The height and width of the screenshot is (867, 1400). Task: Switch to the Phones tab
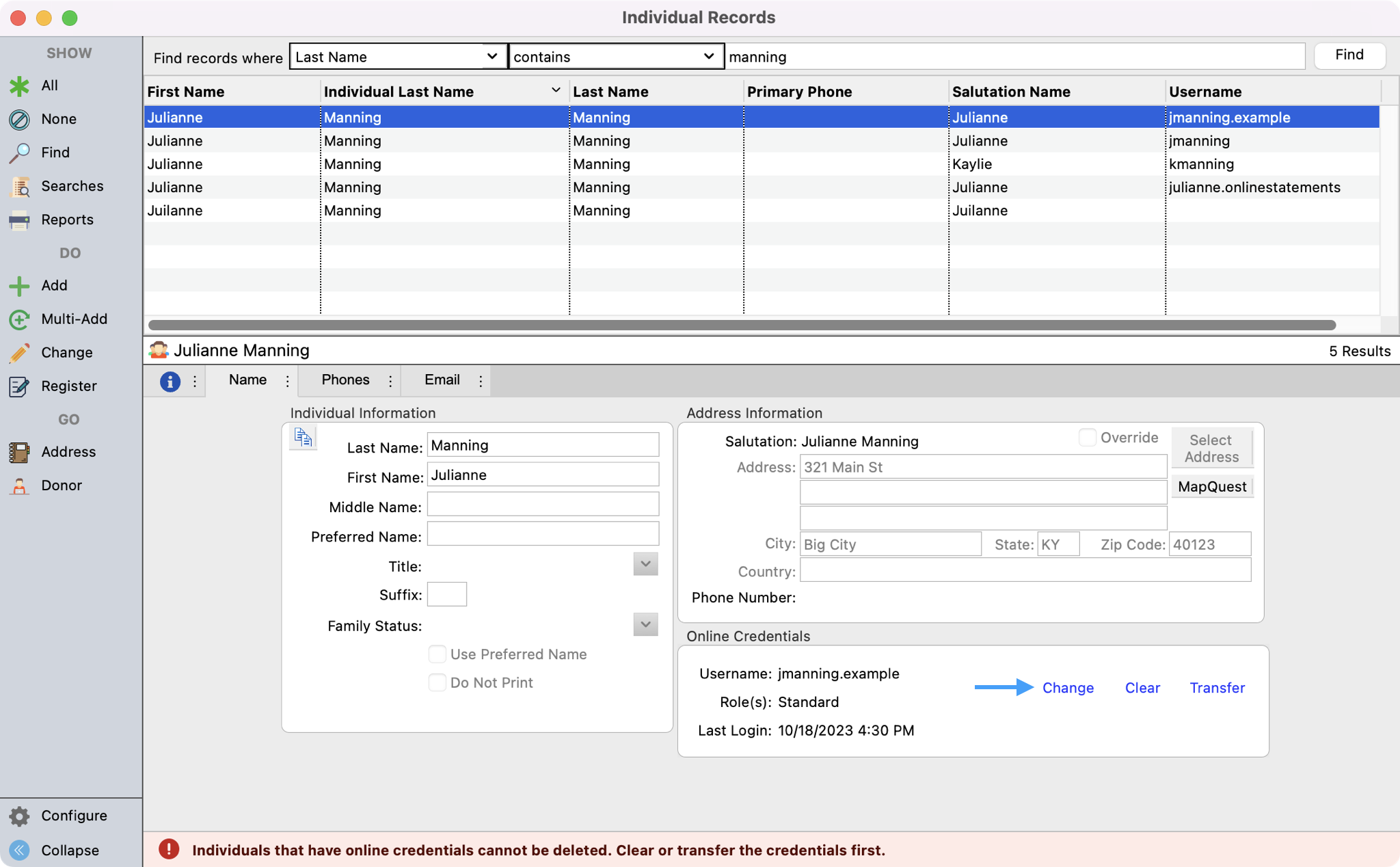[345, 380]
